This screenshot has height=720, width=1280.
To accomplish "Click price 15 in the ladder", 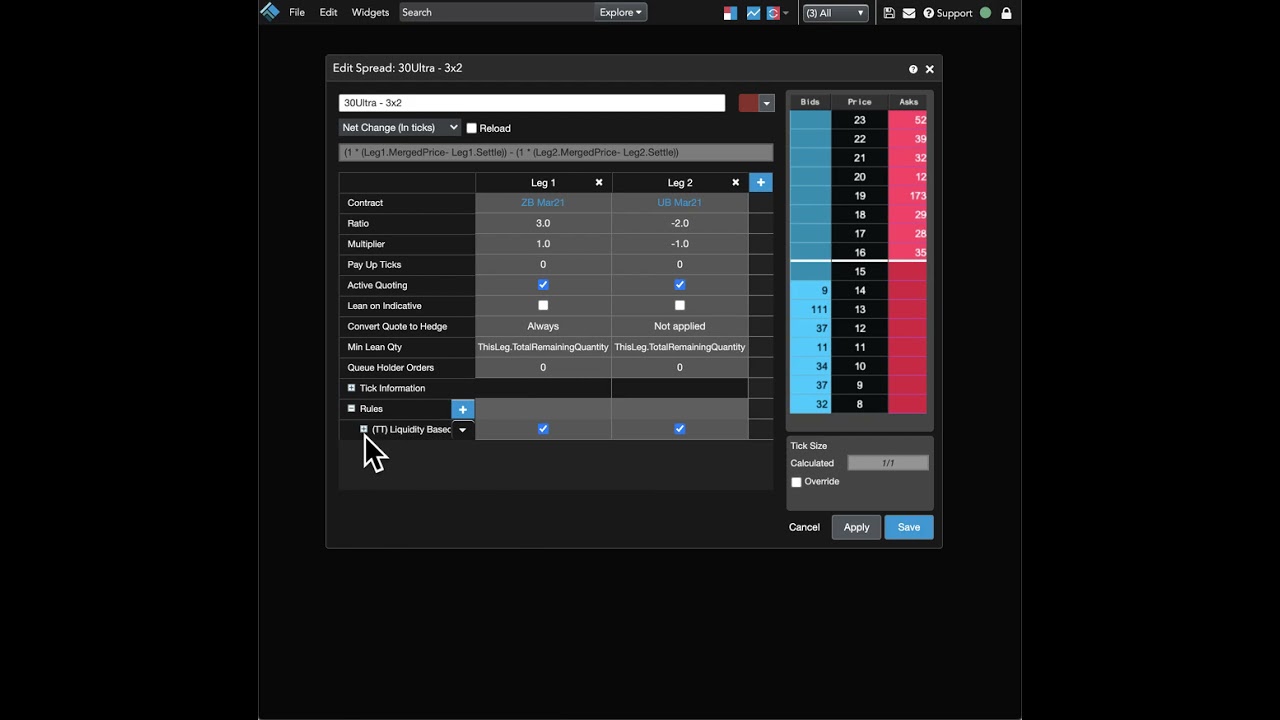I will click(x=860, y=272).
